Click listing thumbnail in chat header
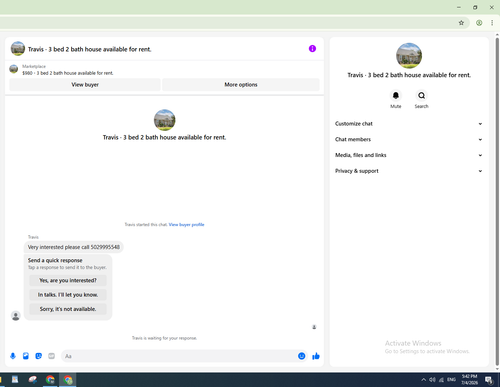The image size is (500, 387). coord(18,49)
